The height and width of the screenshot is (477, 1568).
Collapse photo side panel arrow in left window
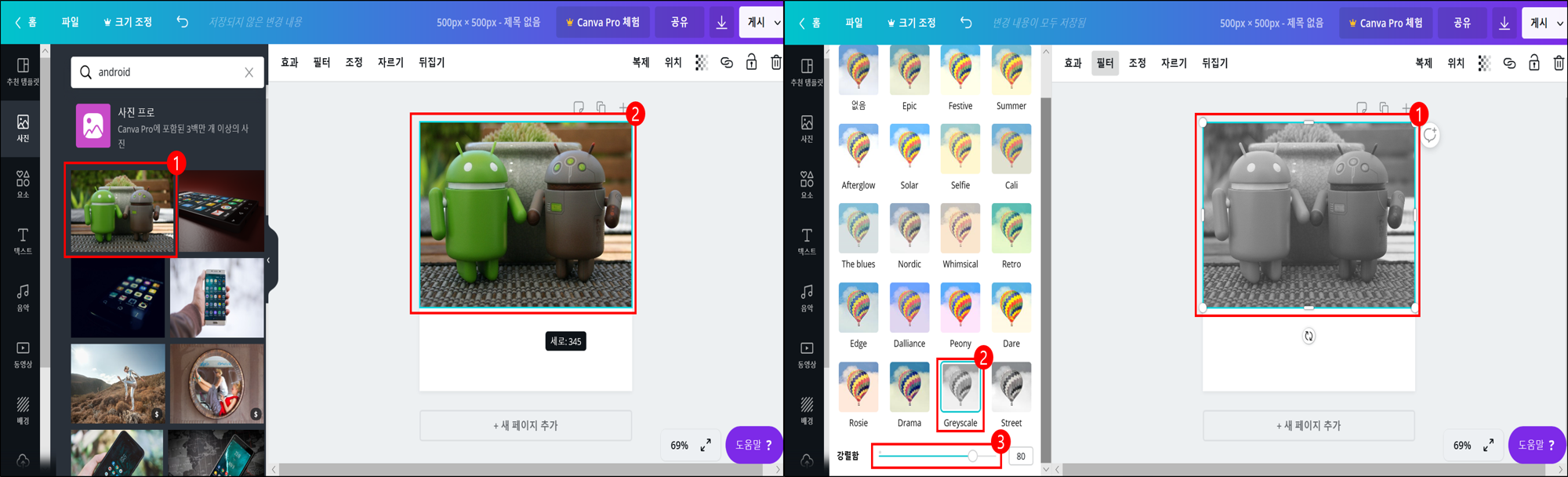[268, 260]
